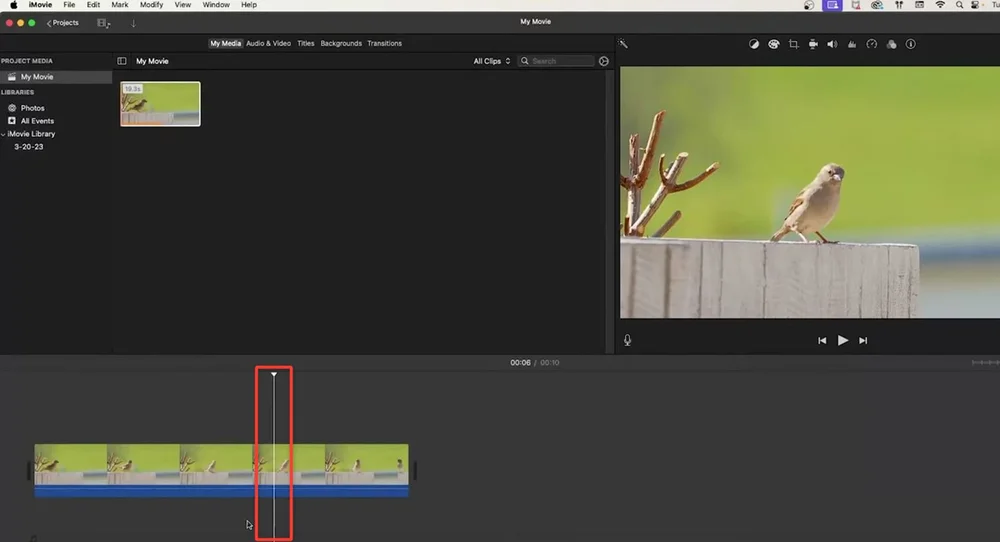Open the Modify menu in menu bar

(x=151, y=5)
